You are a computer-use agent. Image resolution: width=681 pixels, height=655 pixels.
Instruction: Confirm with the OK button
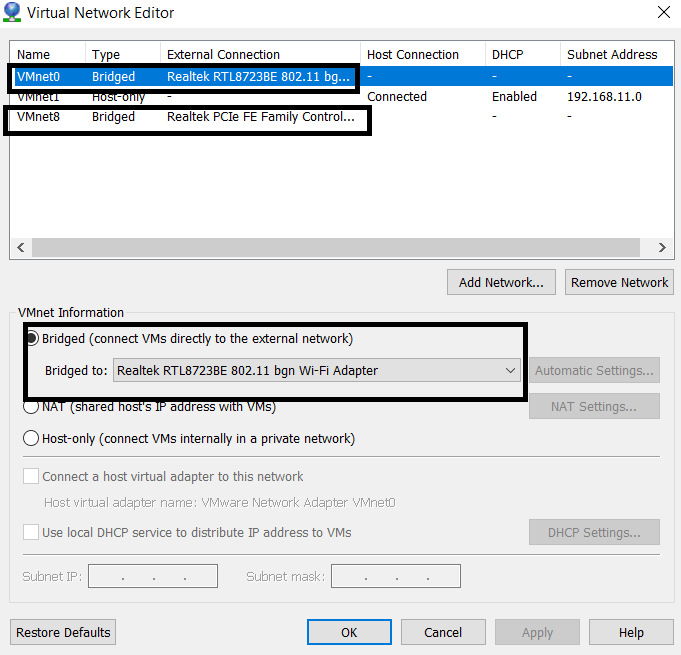[349, 632]
